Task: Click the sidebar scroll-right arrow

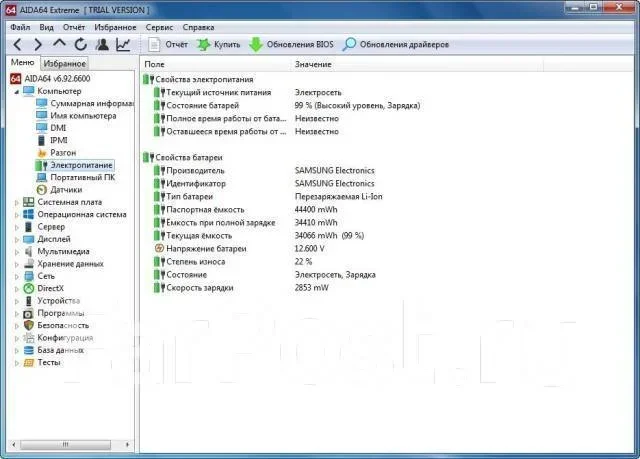Action: coord(127,444)
